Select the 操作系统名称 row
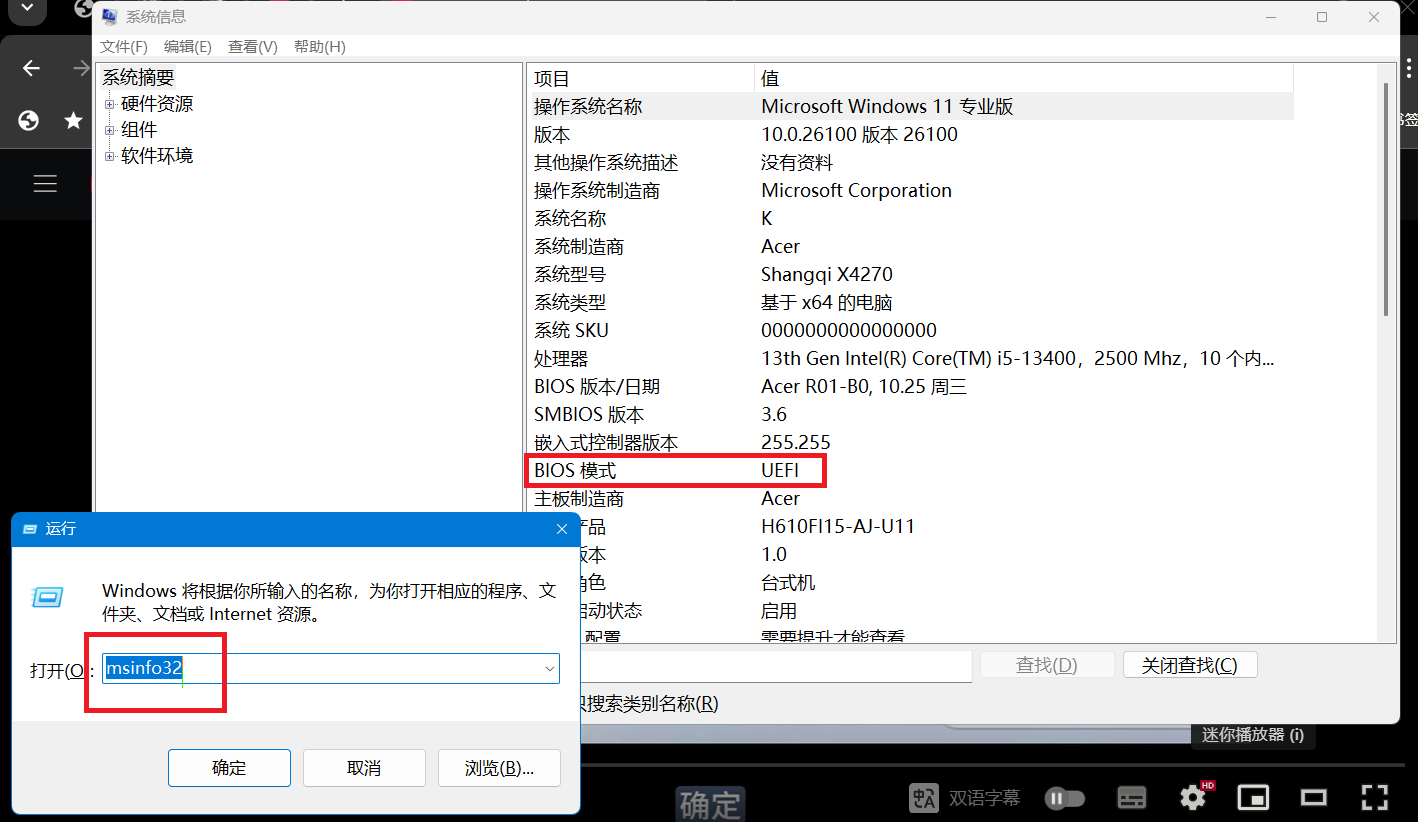 coord(911,106)
